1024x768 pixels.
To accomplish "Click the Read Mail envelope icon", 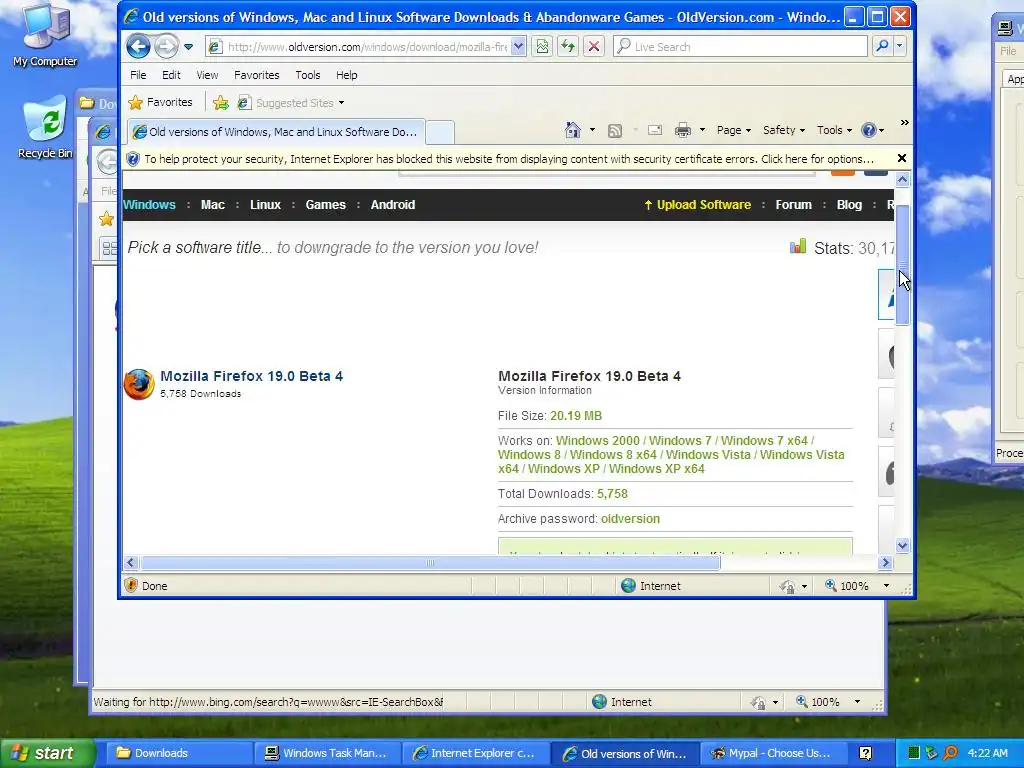I will coord(655,130).
